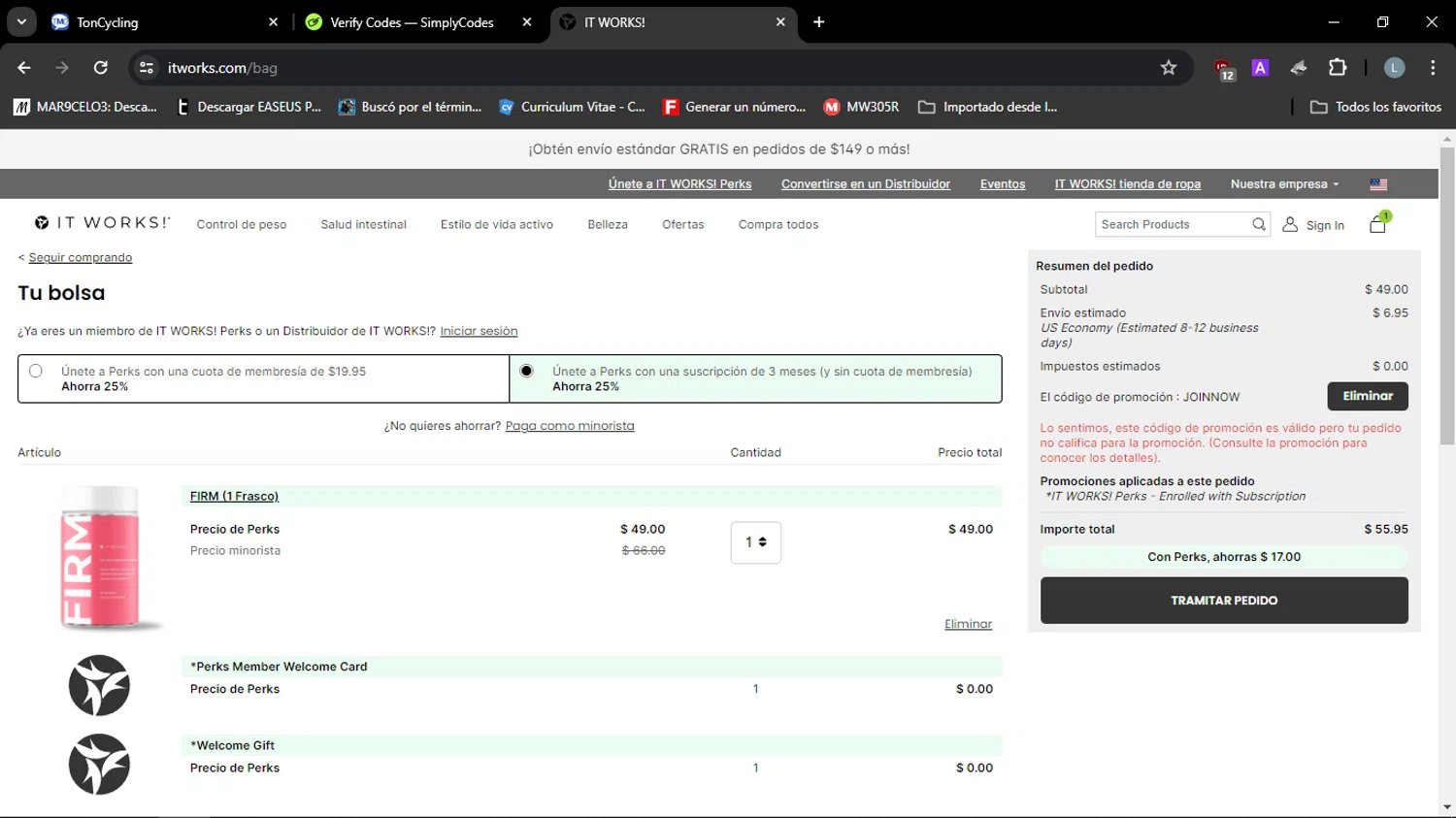Open the Extensions puzzle menu
Viewport: 1456px width, 818px height.
pyautogui.click(x=1338, y=68)
